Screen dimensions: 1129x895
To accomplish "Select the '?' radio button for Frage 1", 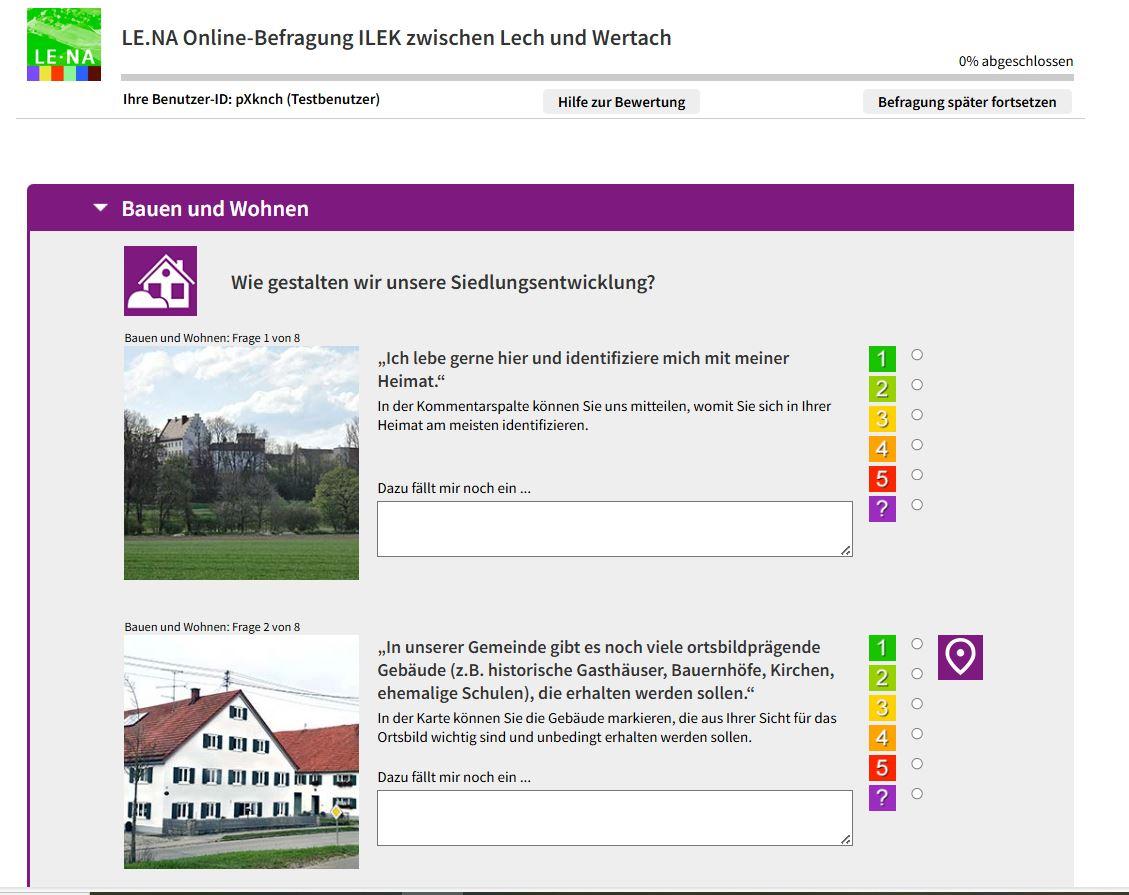I will tap(917, 505).
